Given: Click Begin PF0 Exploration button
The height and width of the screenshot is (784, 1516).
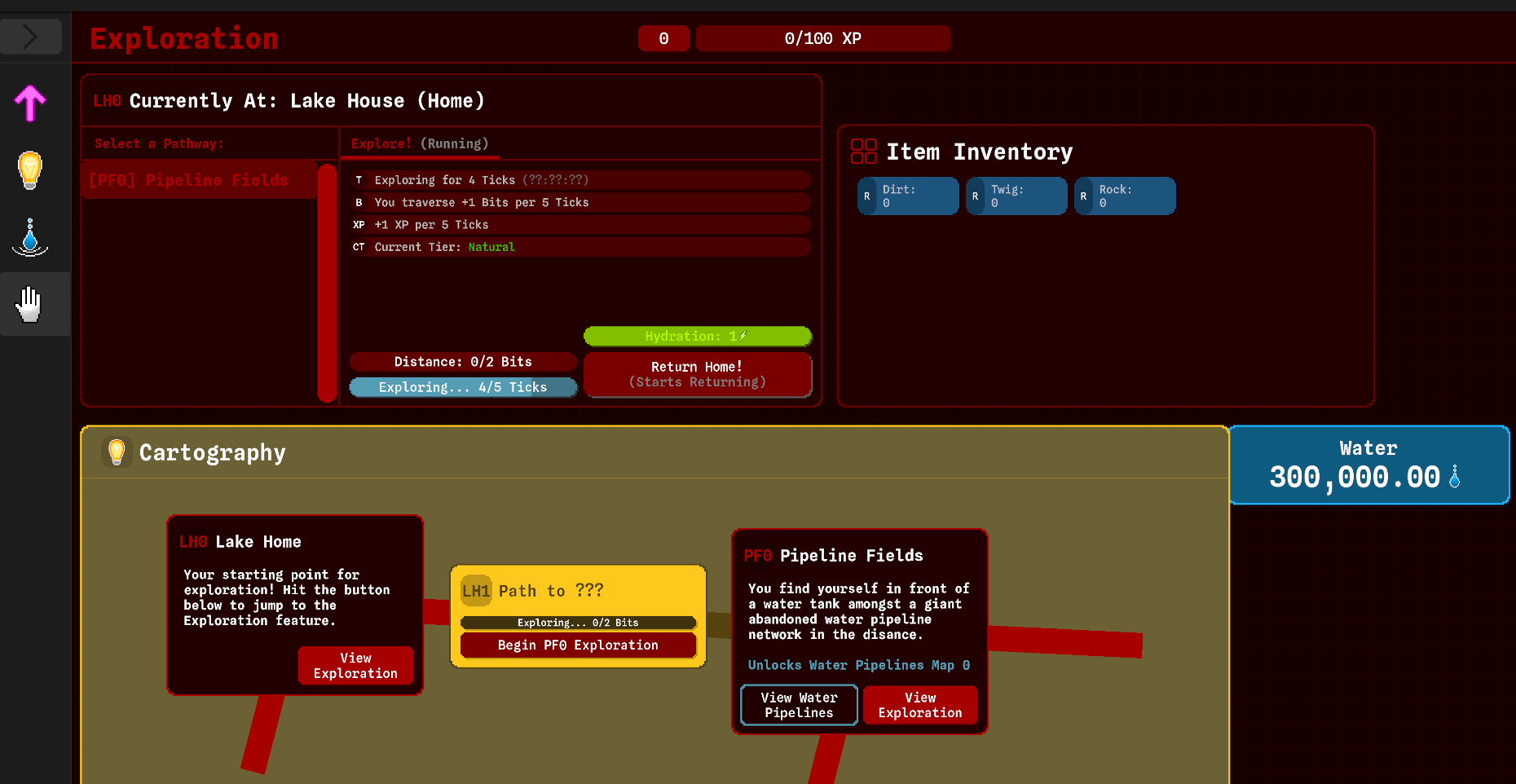Looking at the screenshot, I should pyautogui.click(x=578, y=645).
